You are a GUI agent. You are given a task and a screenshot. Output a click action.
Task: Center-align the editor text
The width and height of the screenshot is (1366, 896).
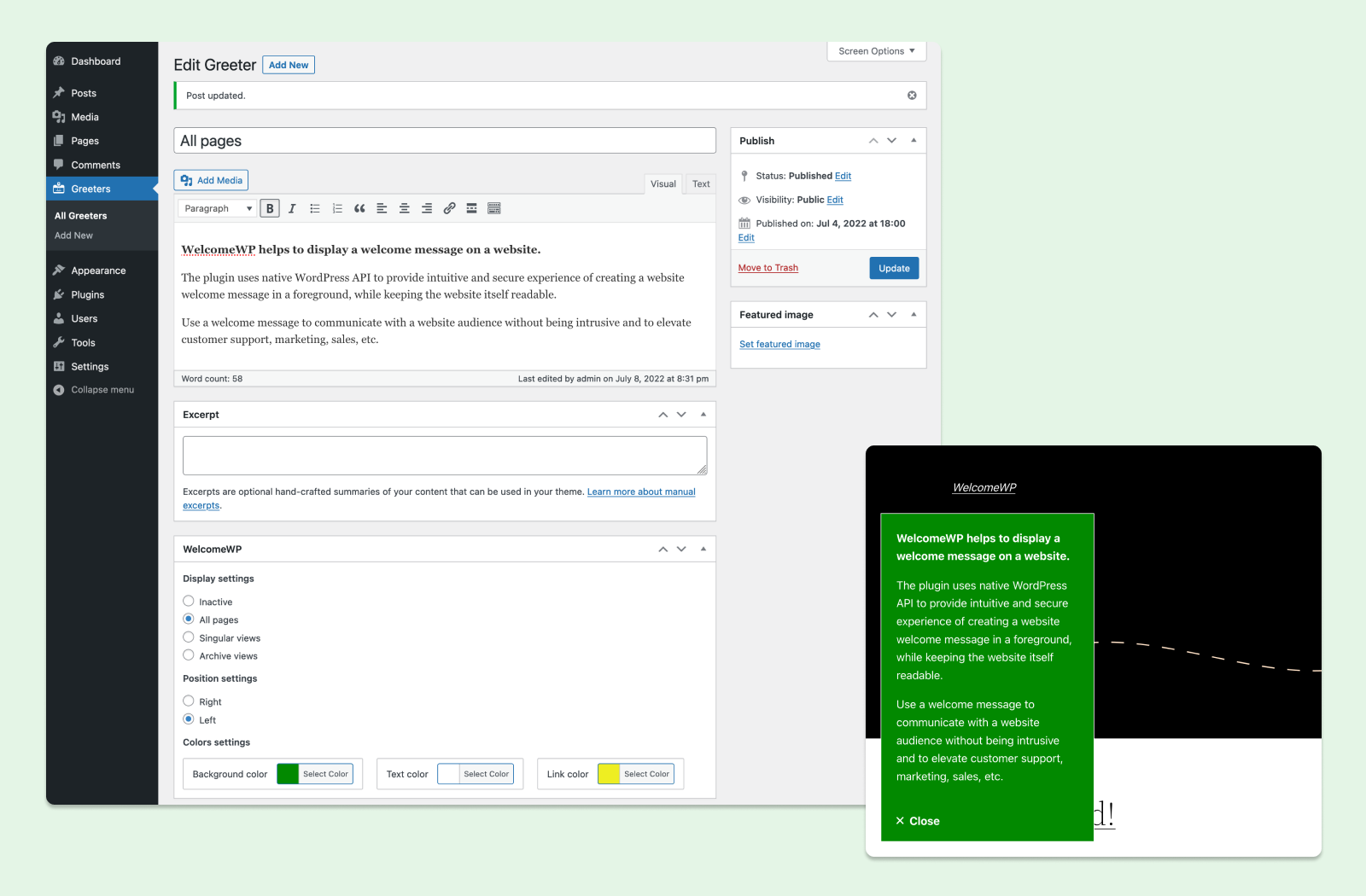click(404, 208)
